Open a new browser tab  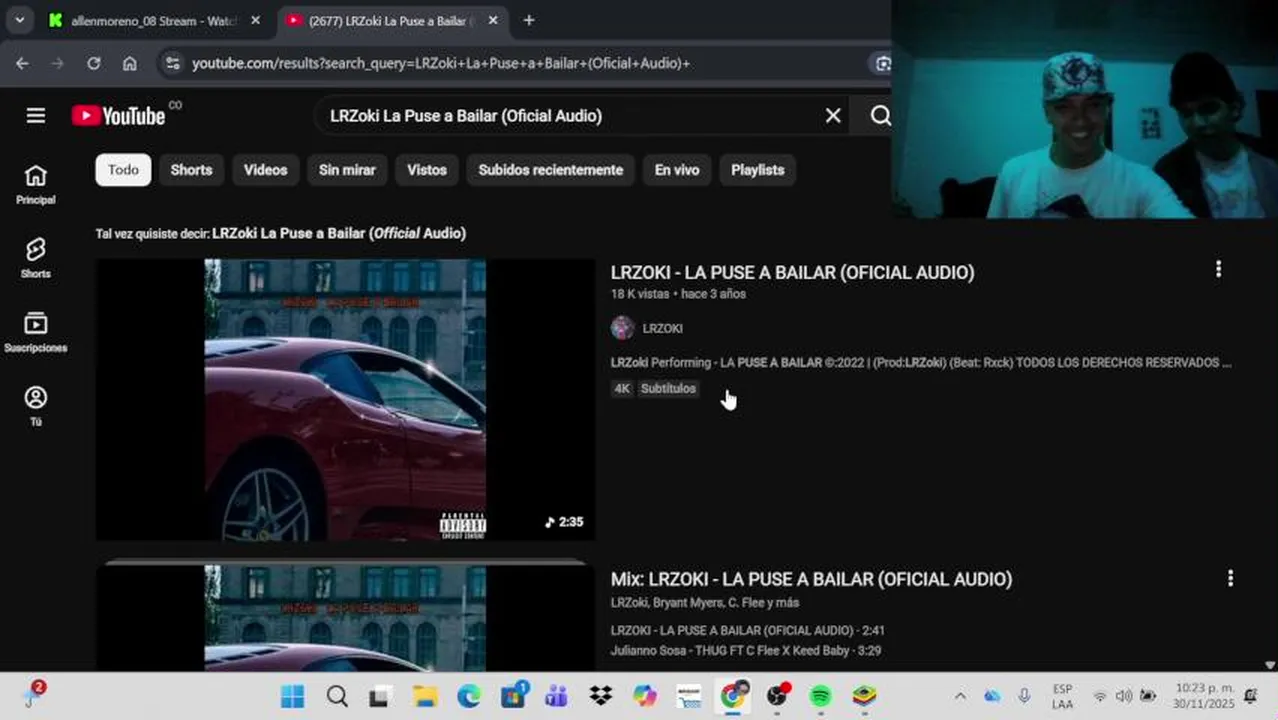[x=529, y=20]
